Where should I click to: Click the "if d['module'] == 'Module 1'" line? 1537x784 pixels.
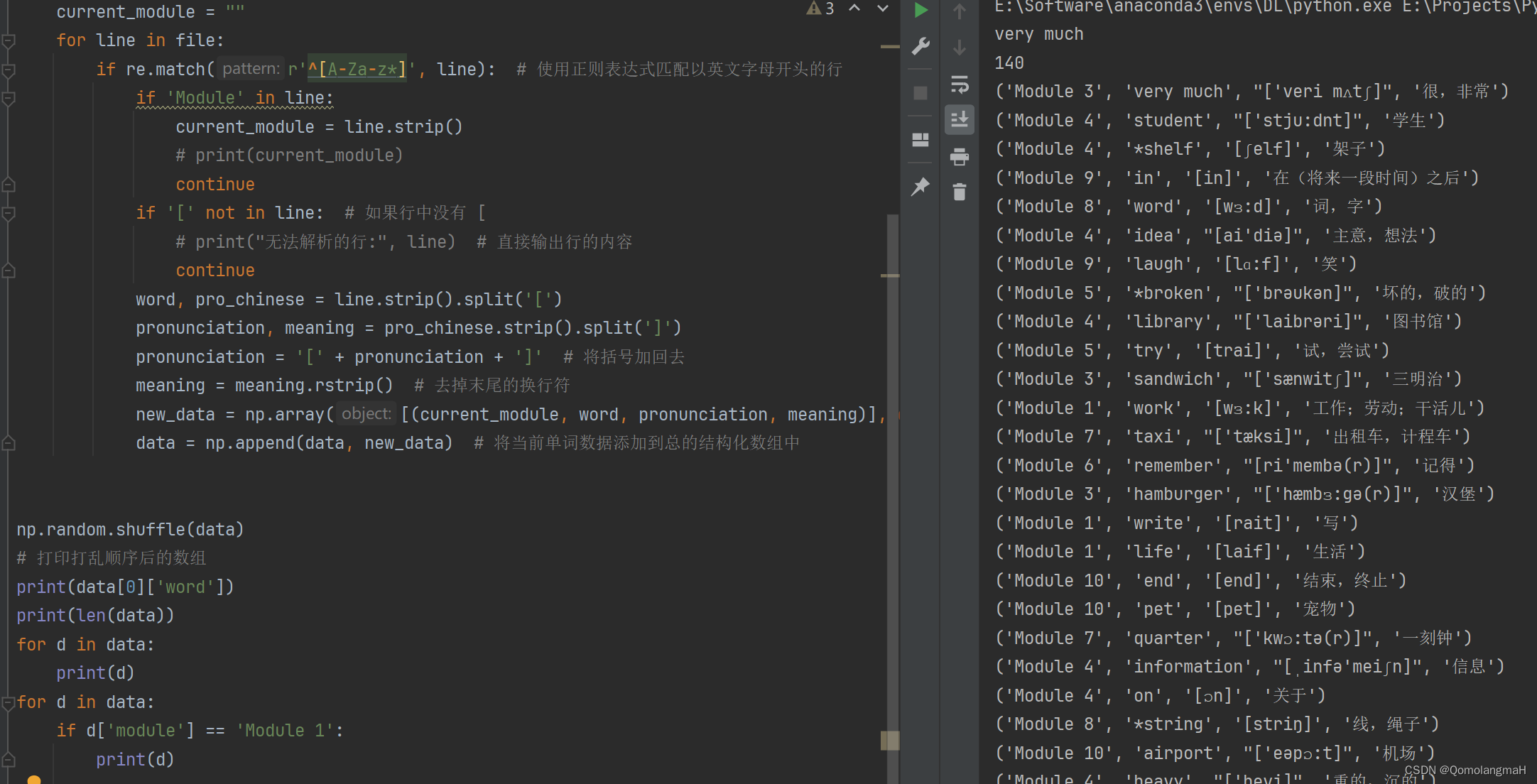[200, 731]
